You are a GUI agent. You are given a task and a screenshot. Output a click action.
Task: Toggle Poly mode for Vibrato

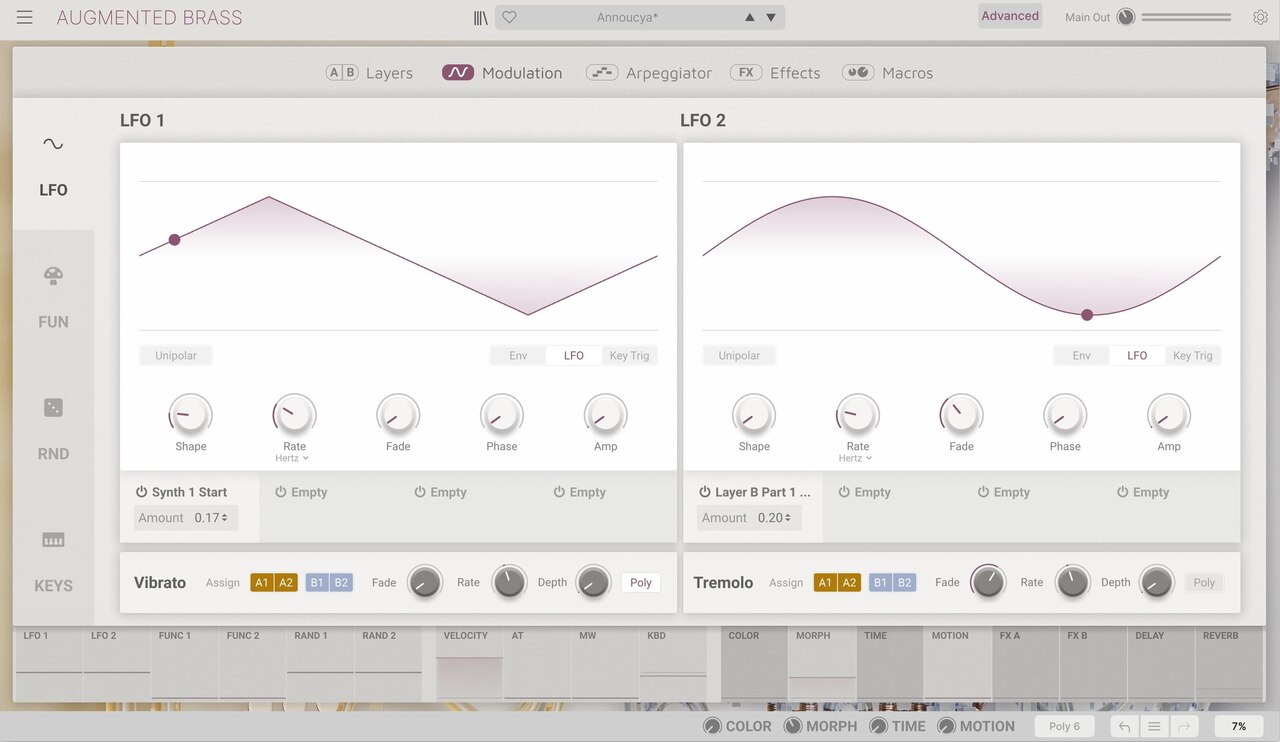point(640,582)
